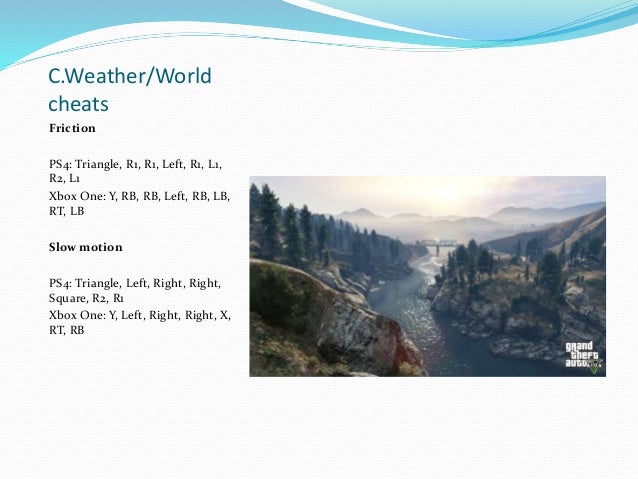Click the GTA V river landscape image
The height and width of the screenshot is (479, 638).
coord(427,276)
